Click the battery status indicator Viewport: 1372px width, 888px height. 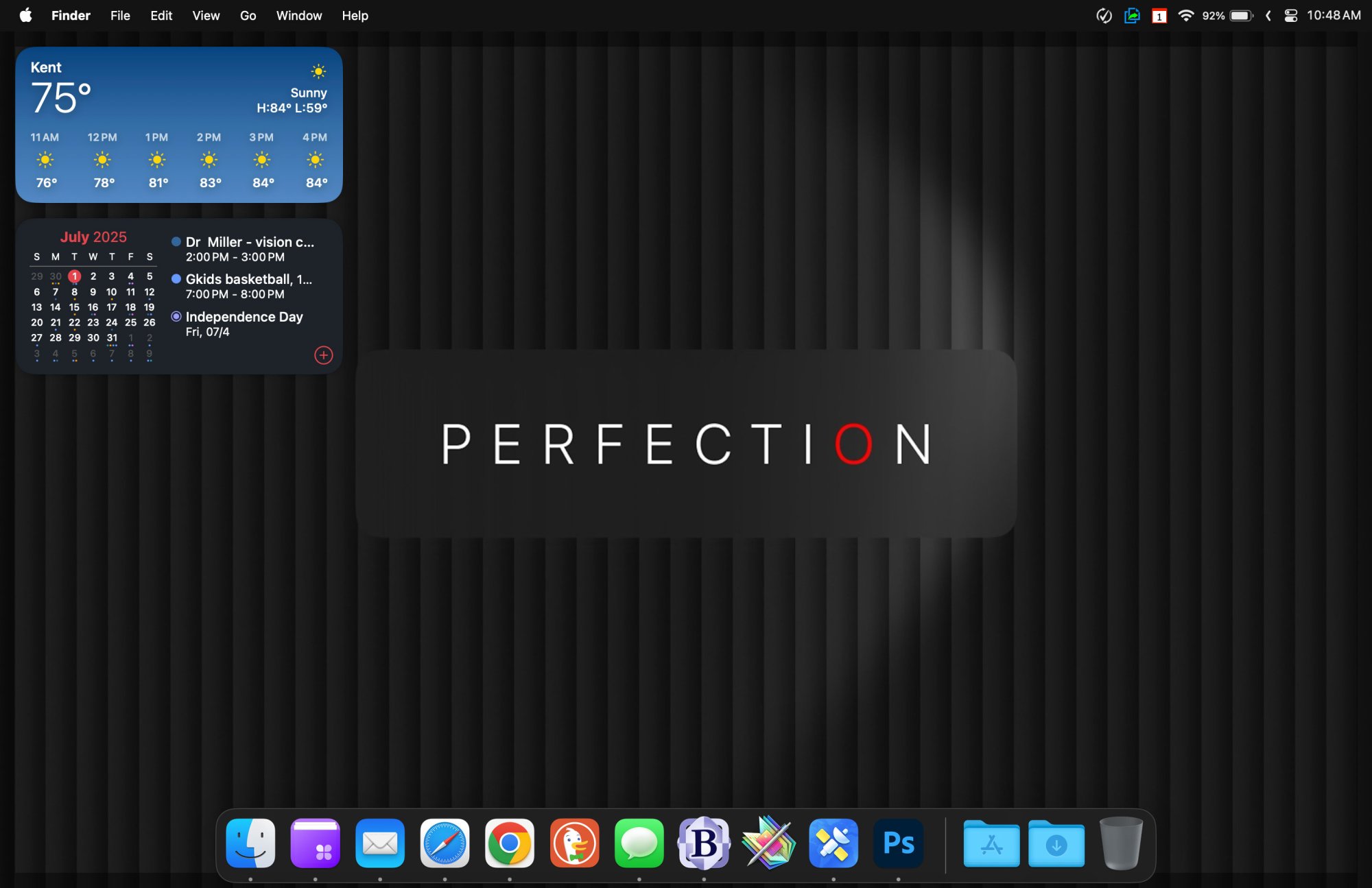coord(1241,16)
